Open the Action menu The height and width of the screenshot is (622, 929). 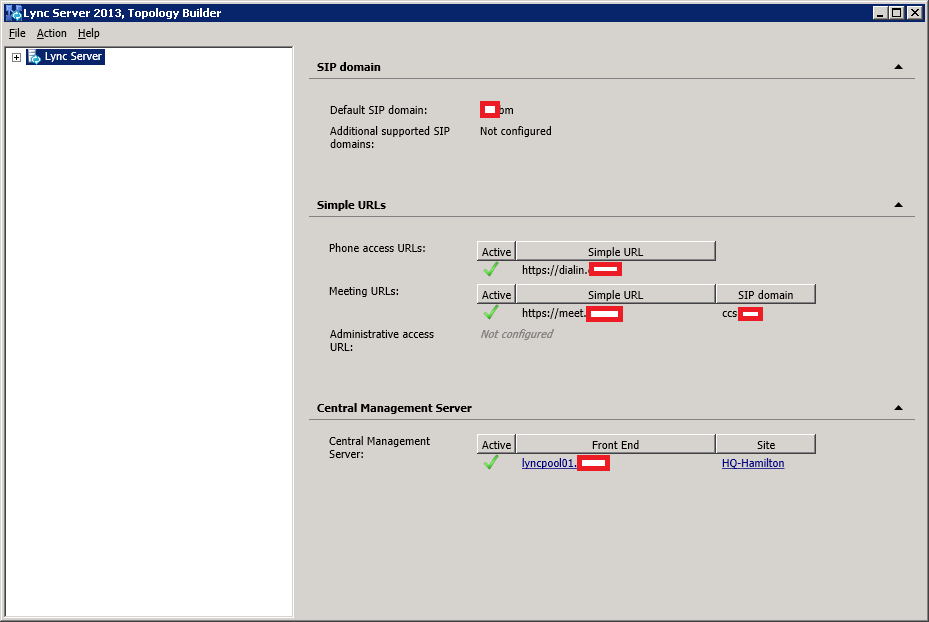[x=52, y=33]
